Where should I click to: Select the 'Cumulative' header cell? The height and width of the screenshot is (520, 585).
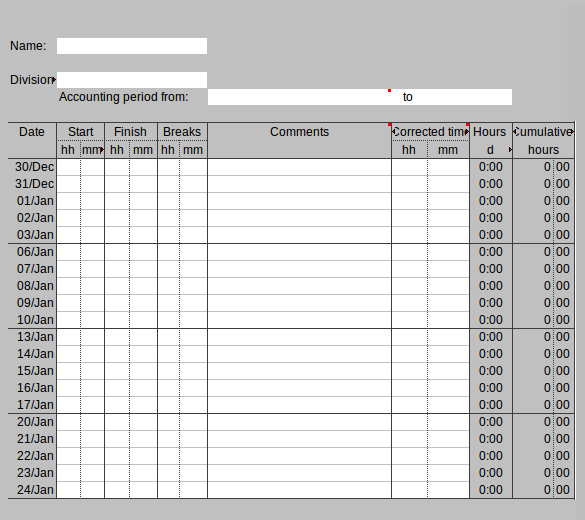pyautogui.click(x=543, y=132)
